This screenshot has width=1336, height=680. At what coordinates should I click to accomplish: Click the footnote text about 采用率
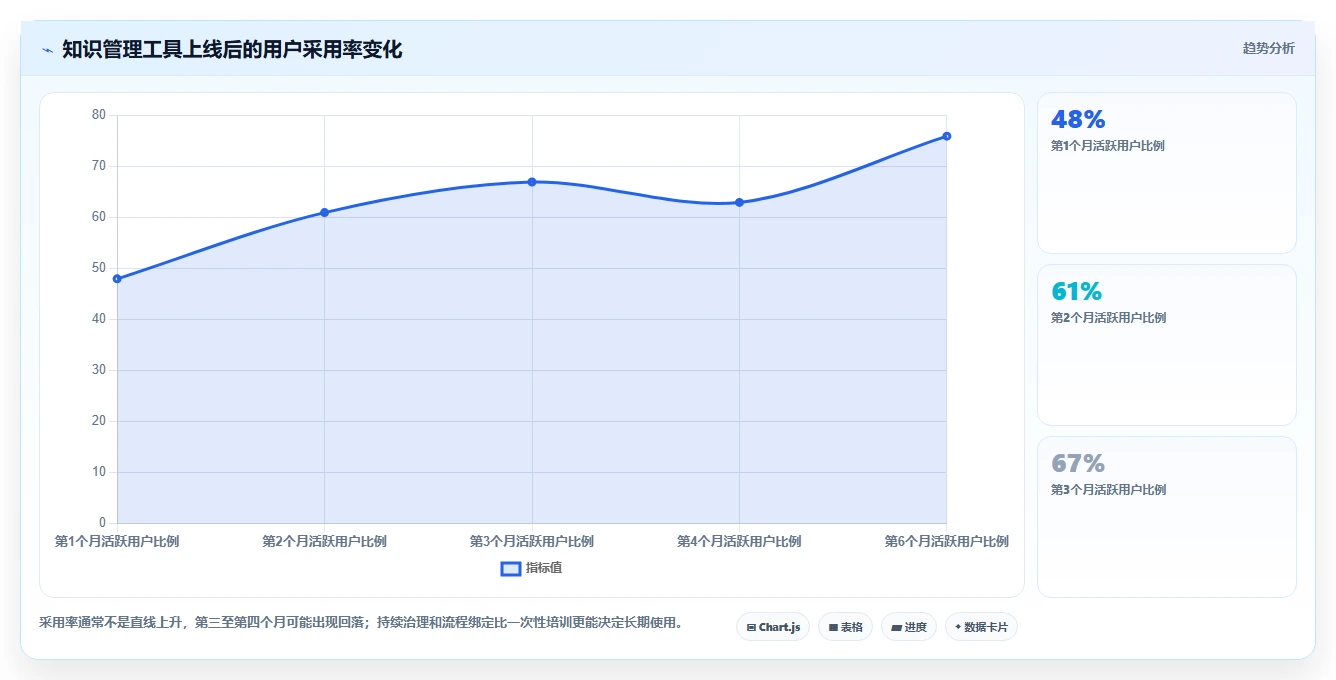coord(361,622)
